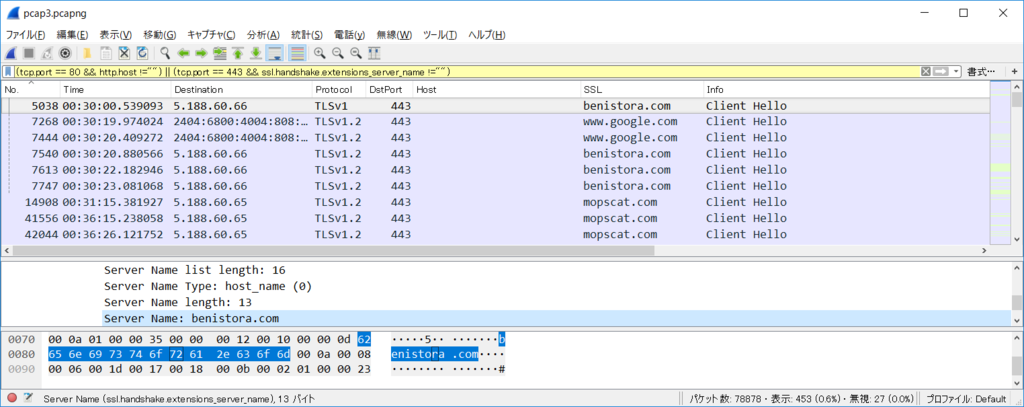Sort by the No. column header
Screen dimensions: 1024x407
(31, 90)
